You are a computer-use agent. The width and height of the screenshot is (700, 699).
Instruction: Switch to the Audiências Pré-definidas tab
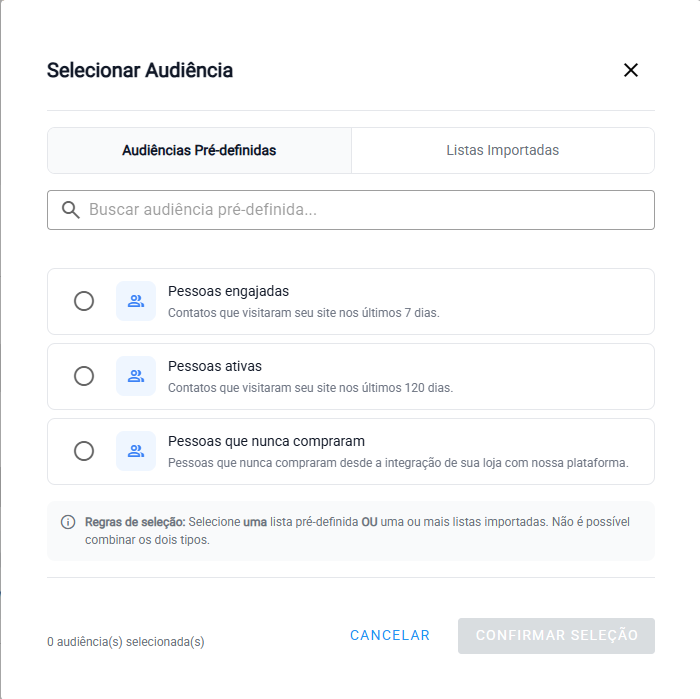point(199,151)
